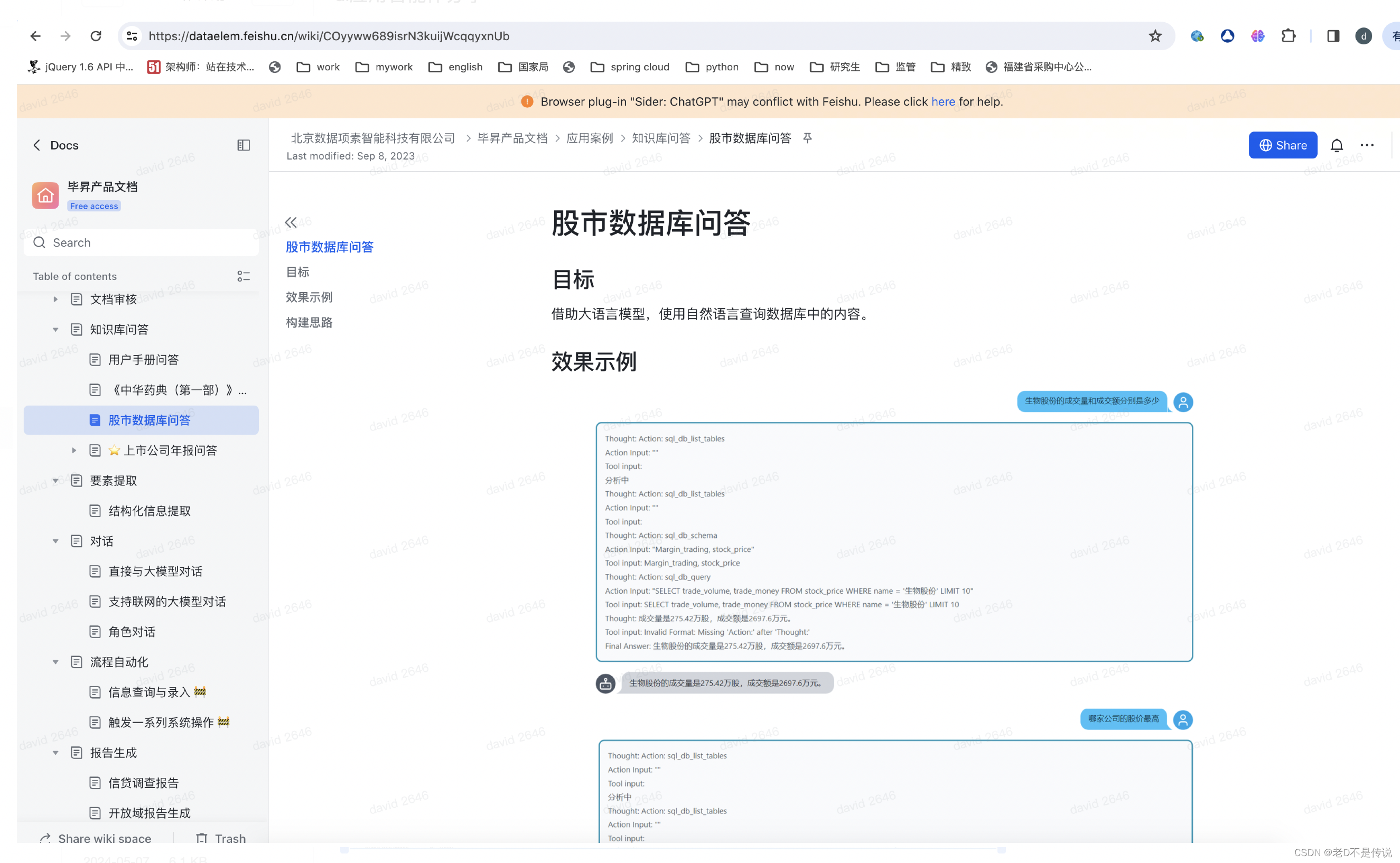Viewport: 1400px width, 863px height.
Task: Click the blue circle extension icon
Action: pyautogui.click(x=1227, y=36)
